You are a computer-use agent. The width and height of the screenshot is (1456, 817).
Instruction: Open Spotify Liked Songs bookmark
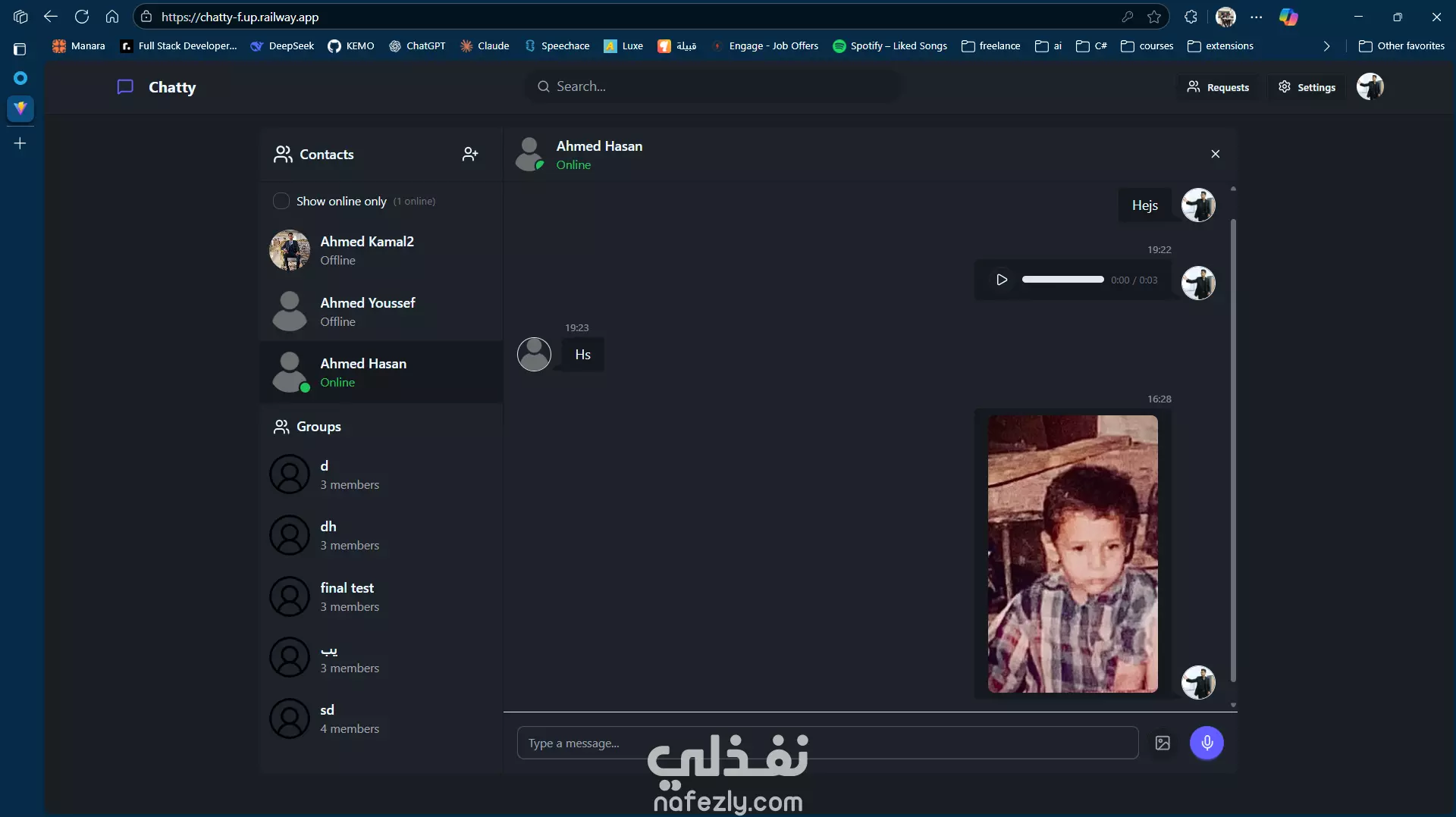point(890,46)
